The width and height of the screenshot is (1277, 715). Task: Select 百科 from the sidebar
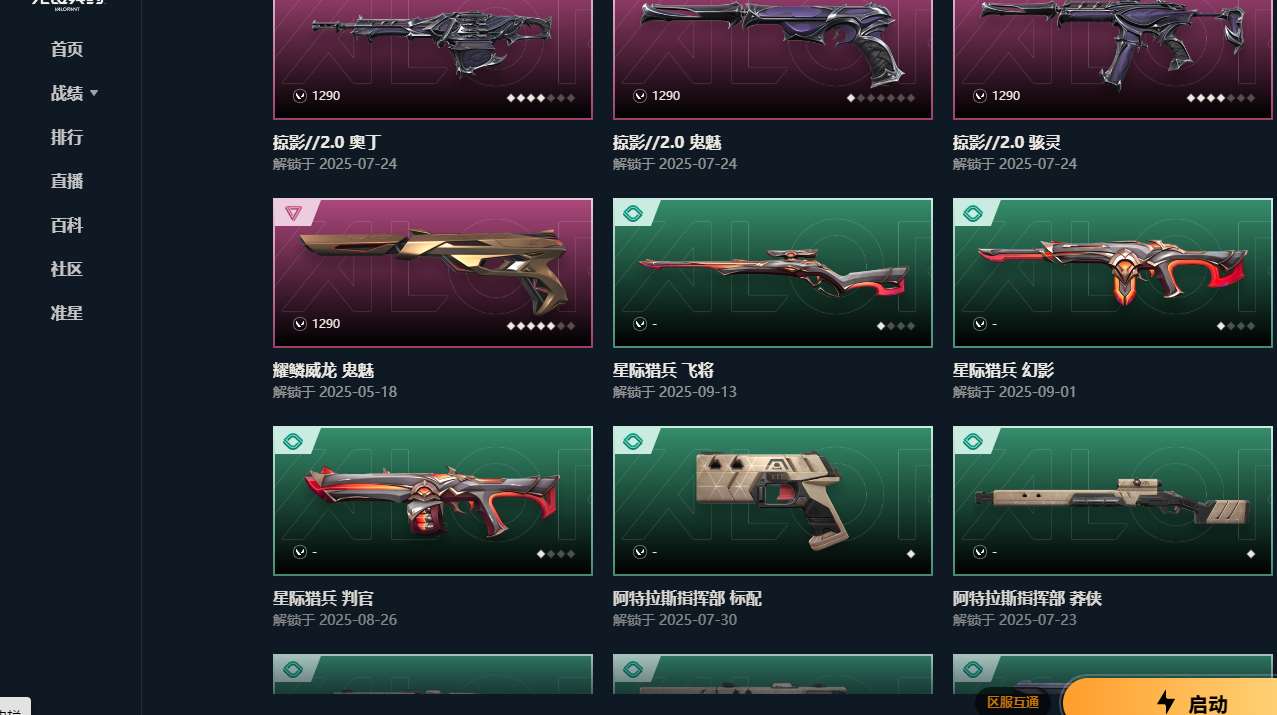[x=67, y=225]
